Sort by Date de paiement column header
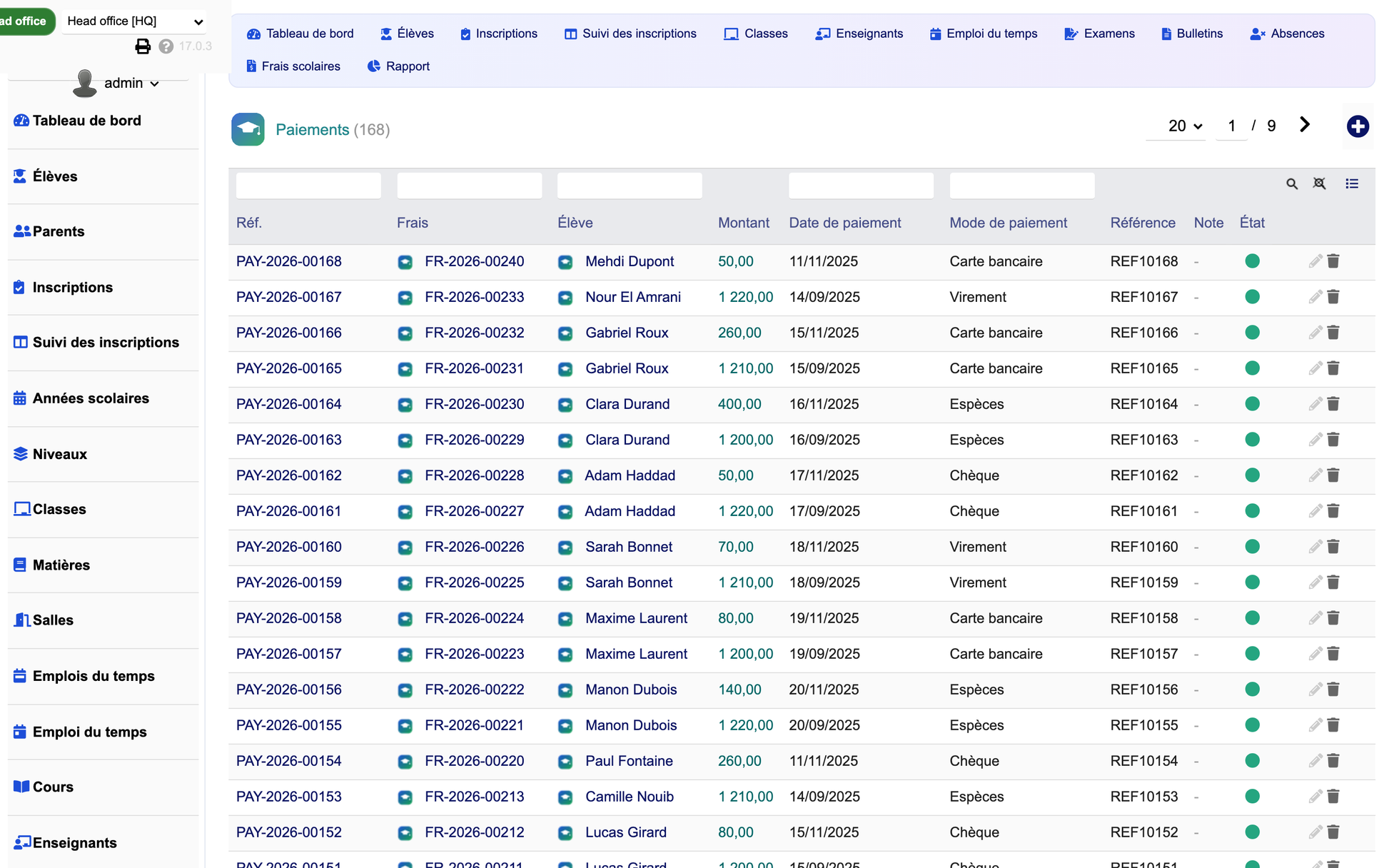Screen dimensions: 1389x868 click(x=845, y=223)
